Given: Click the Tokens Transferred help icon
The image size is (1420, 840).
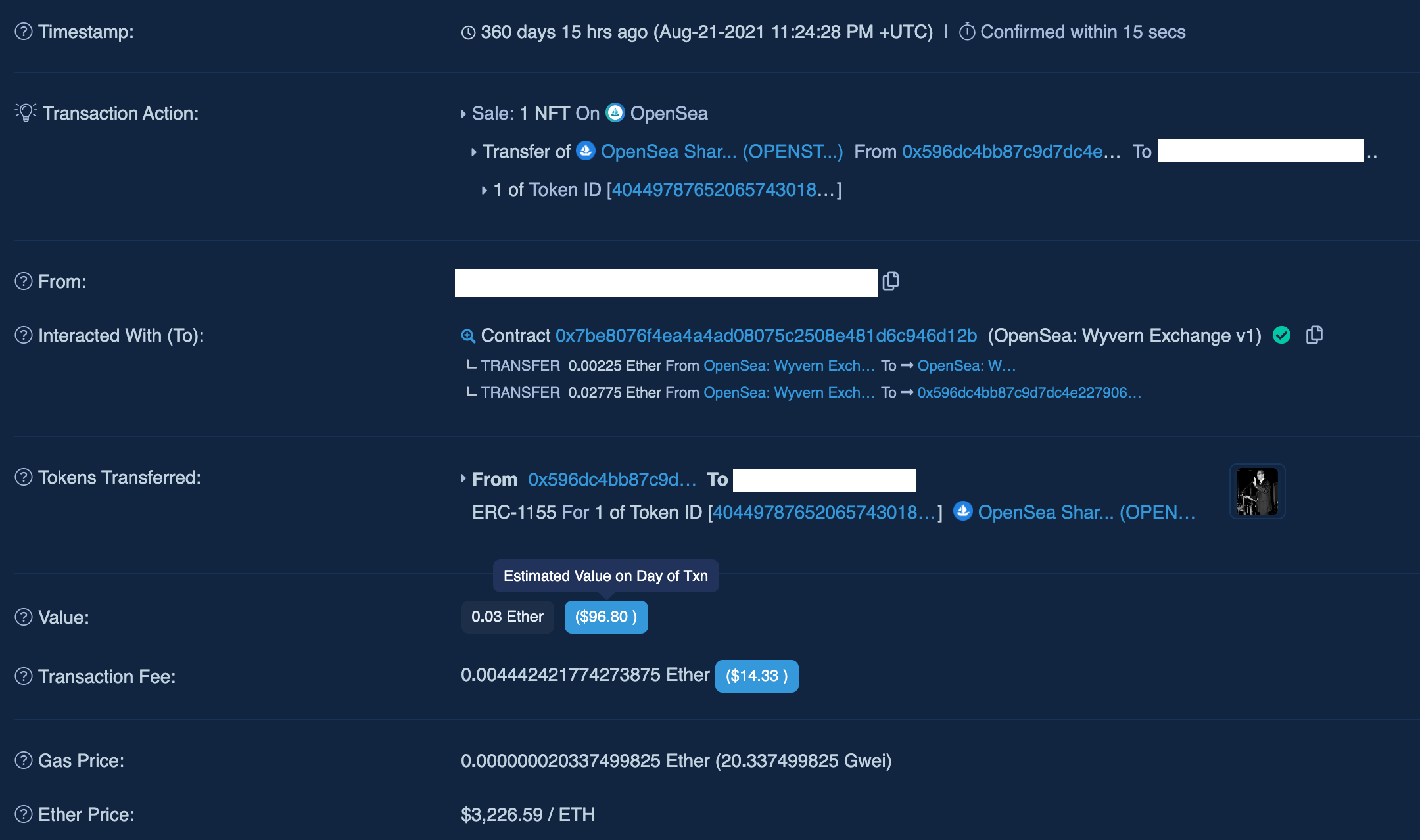Looking at the screenshot, I should pos(24,477).
